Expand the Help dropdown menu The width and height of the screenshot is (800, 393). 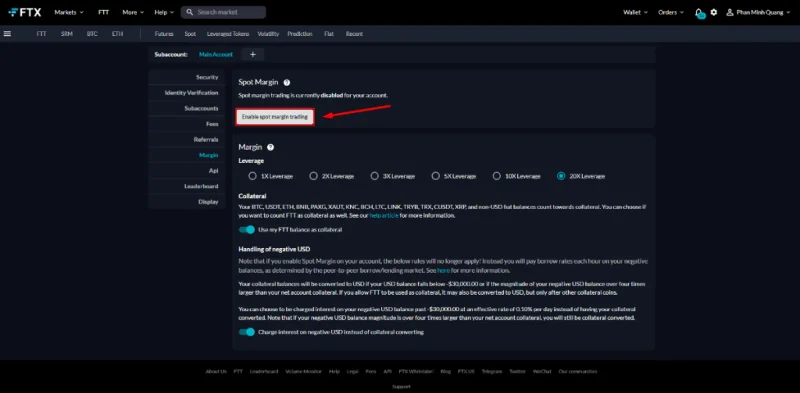[164, 12]
